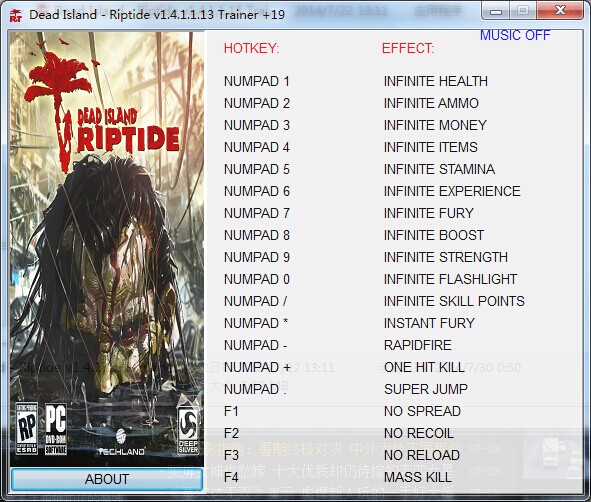The image size is (591, 502).
Task: Select the SUPER JUMP effect label
Action: coord(426,389)
